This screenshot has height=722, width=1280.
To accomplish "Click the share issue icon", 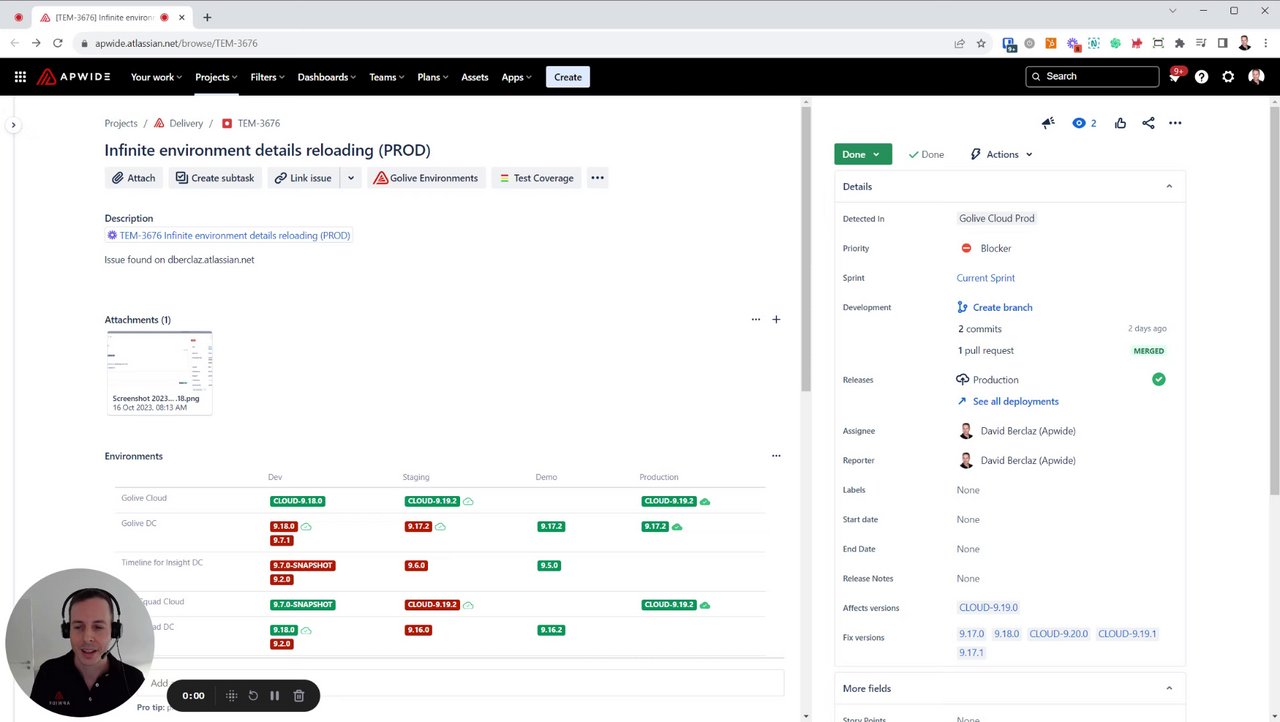I will pos(1148,123).
